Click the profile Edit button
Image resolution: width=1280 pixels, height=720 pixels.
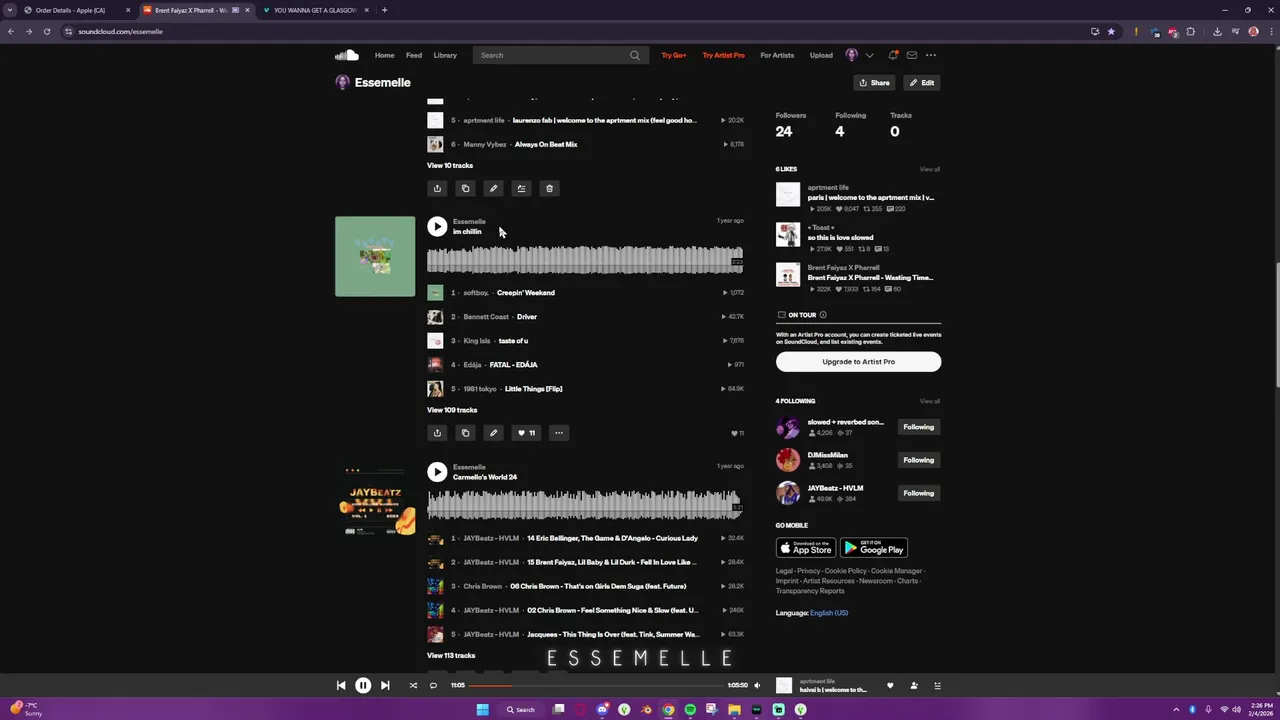[x=922, y=83]
